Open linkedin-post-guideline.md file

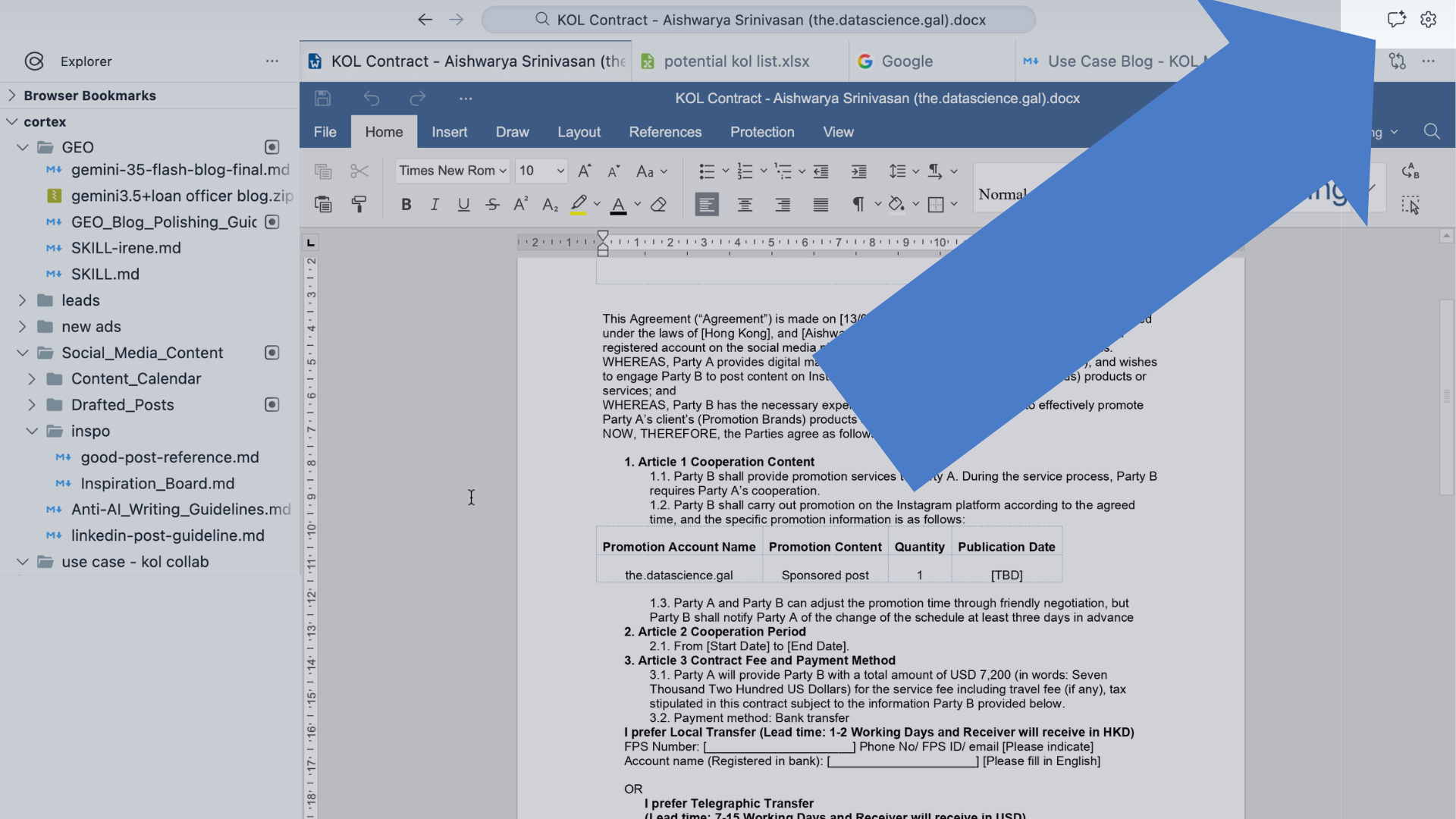(x=168, y=535)
